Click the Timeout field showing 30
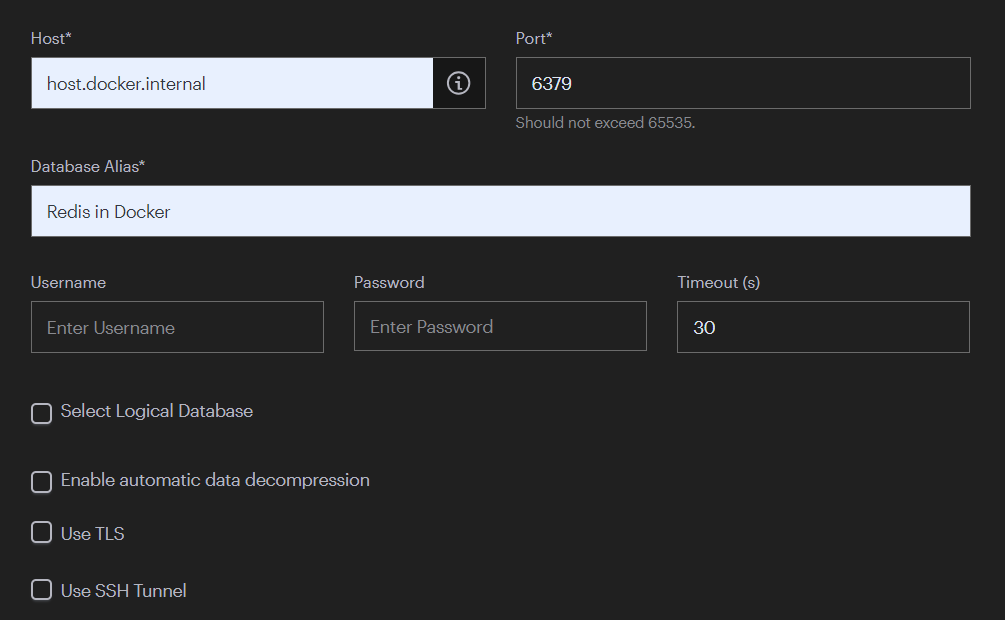The image size is (1005, 620). click(x=822, y=326)
